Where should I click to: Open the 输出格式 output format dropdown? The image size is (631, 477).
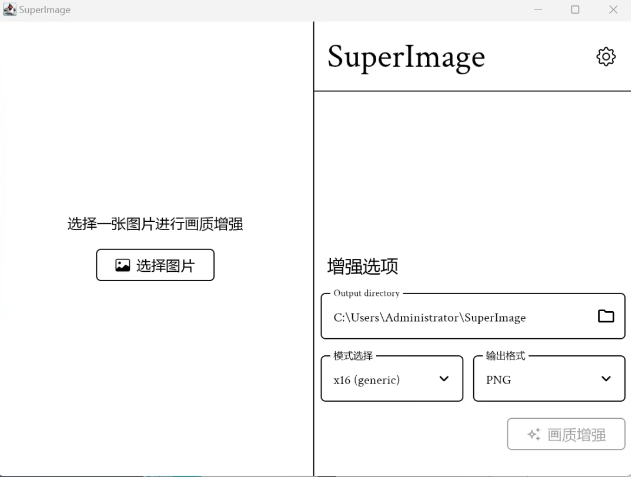(x=549, y=379)
